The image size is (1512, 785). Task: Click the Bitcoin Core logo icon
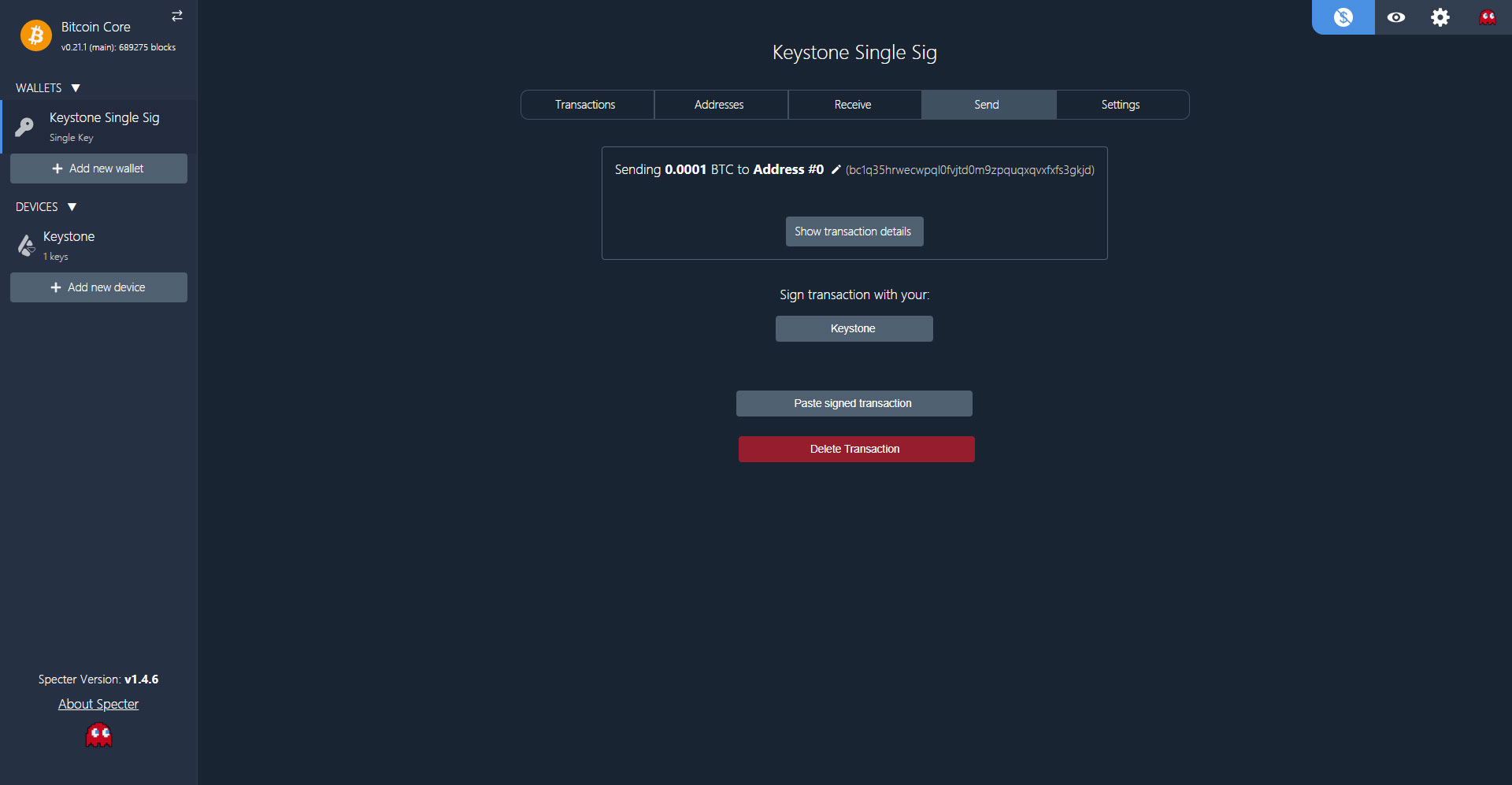[x=35, y=35]
